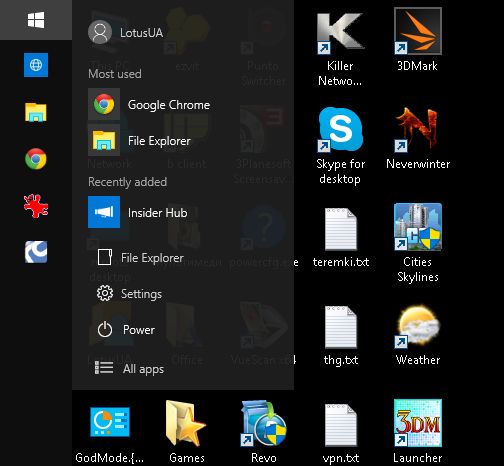Launch Insider Hub under Recently added

138,212
